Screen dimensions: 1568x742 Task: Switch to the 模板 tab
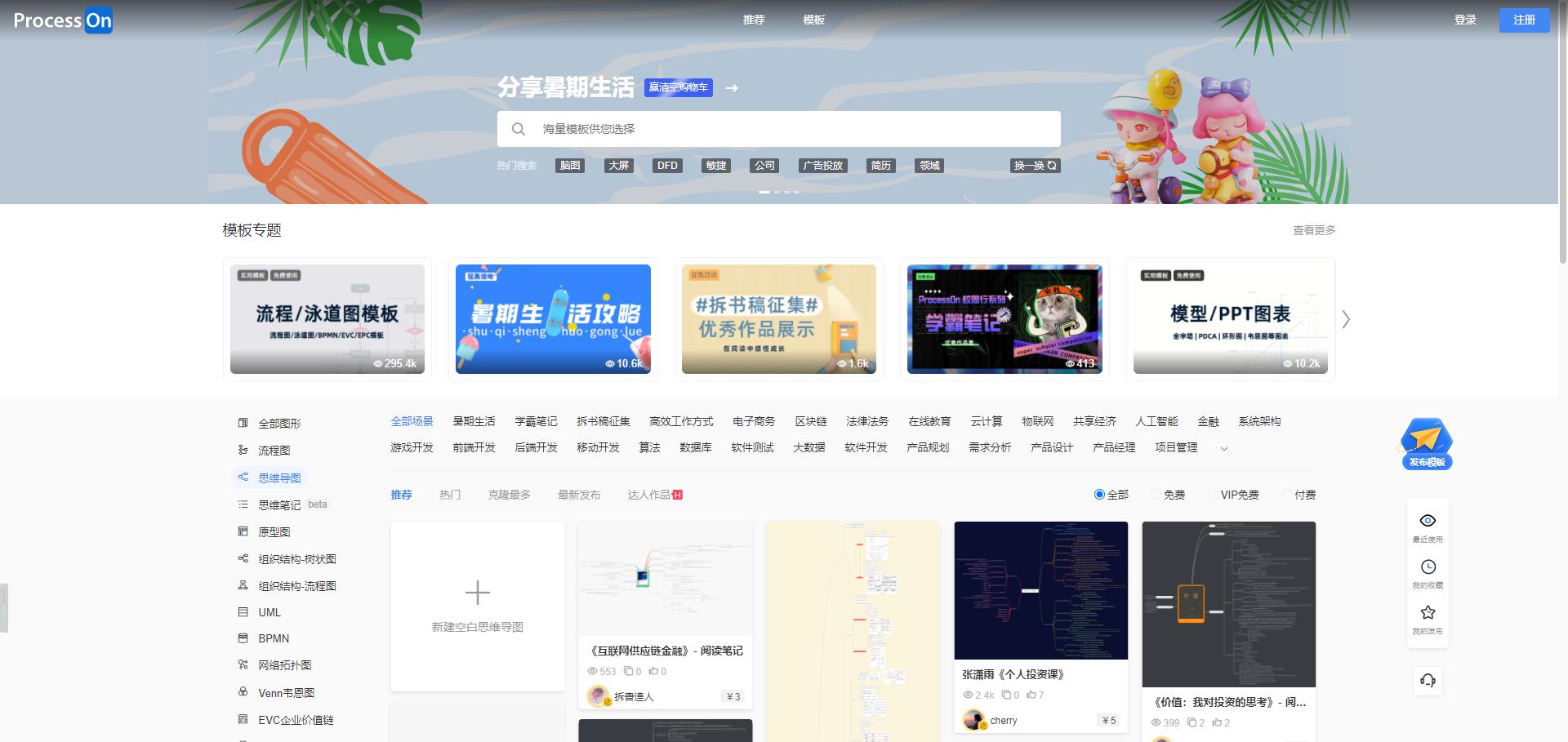[x=813, y=20]
